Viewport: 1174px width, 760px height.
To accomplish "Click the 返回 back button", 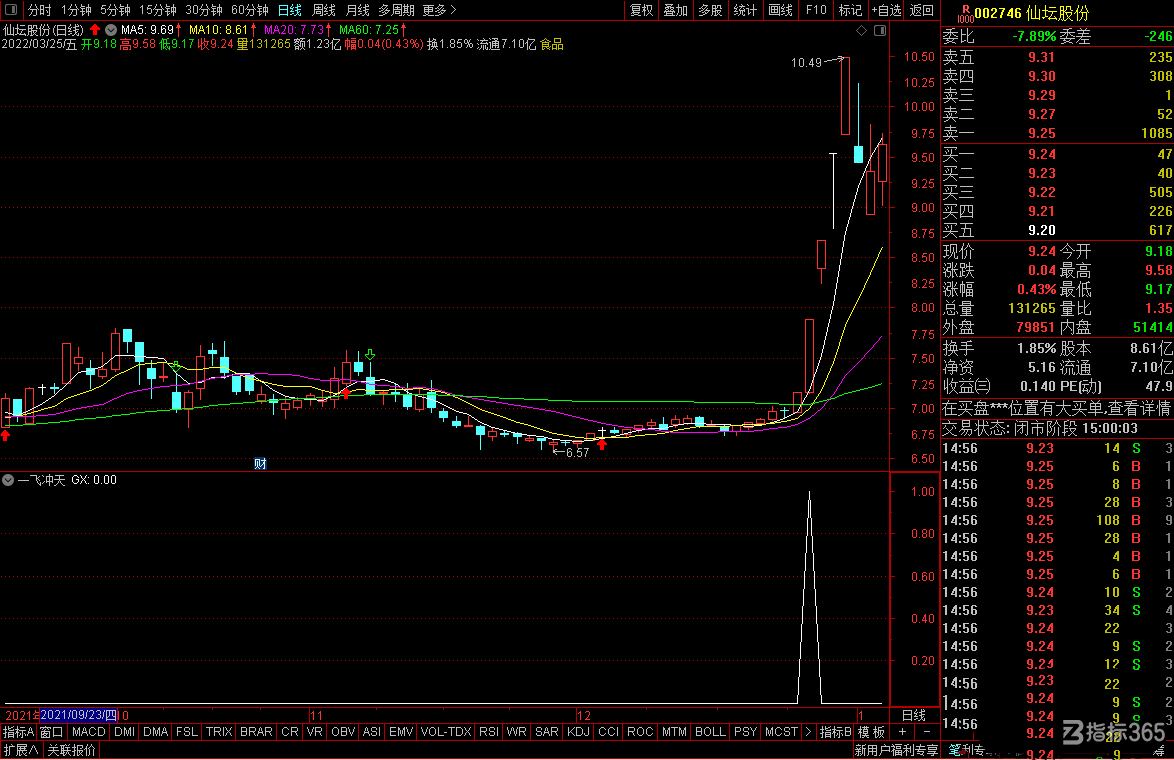I will click(x=922, y=10).
